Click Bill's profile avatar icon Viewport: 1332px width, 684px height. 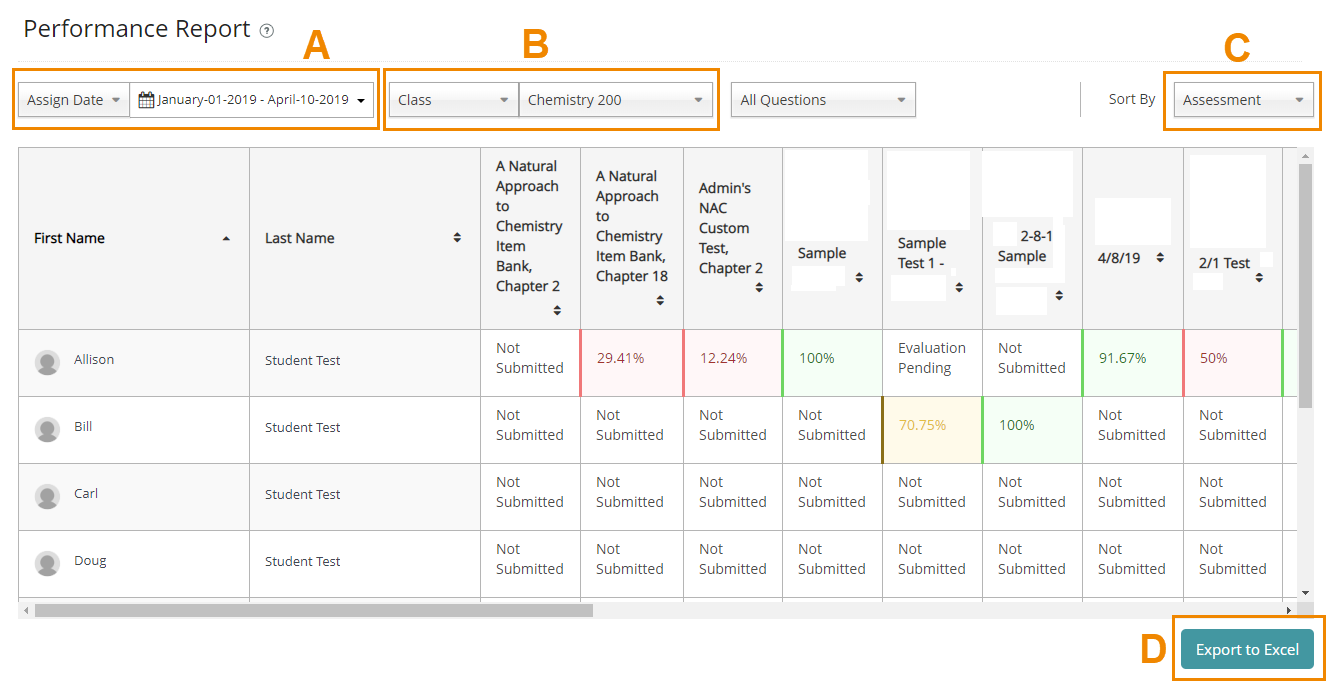[x=47, y=429]
